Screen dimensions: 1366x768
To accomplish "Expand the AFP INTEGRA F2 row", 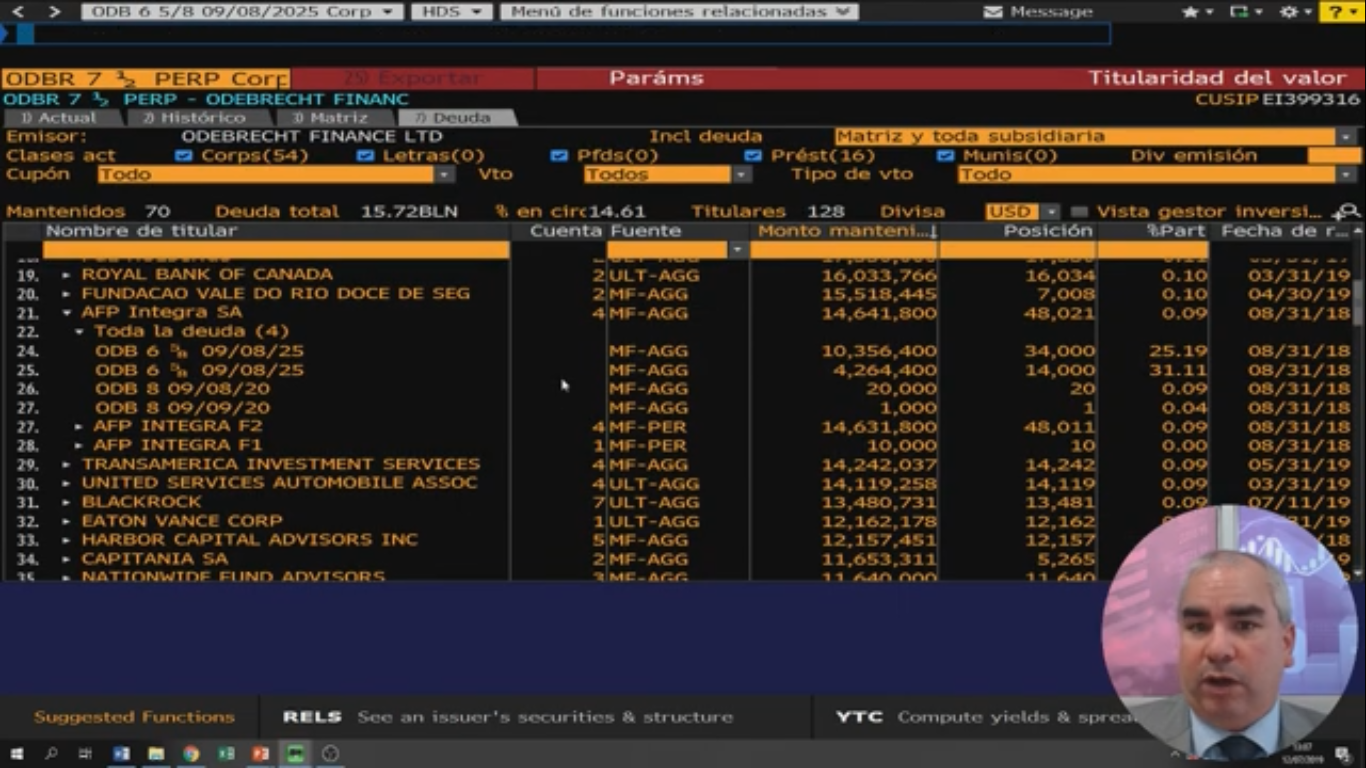I will click(79, 427).
